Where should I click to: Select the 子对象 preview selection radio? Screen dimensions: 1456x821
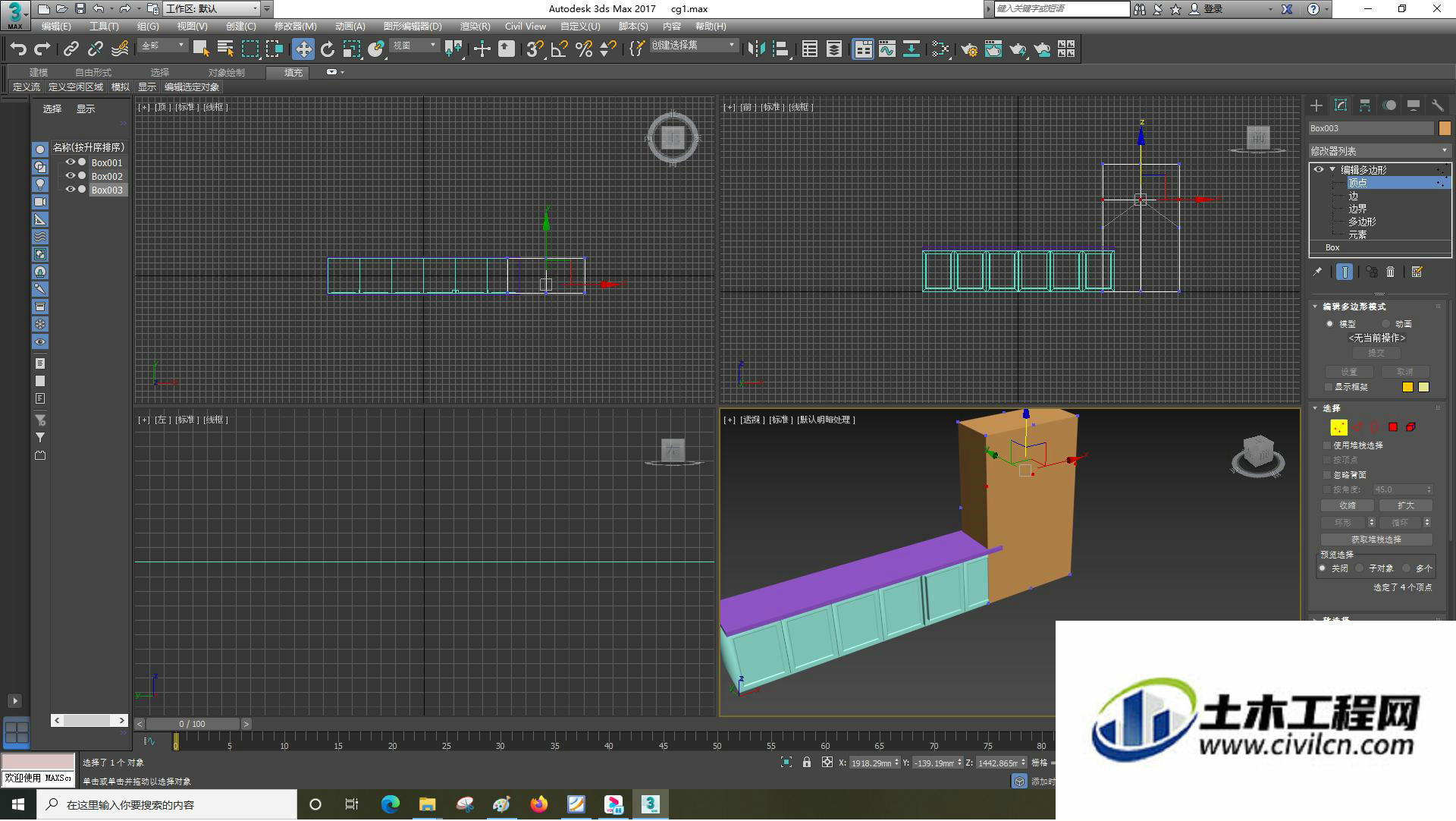1360,568
